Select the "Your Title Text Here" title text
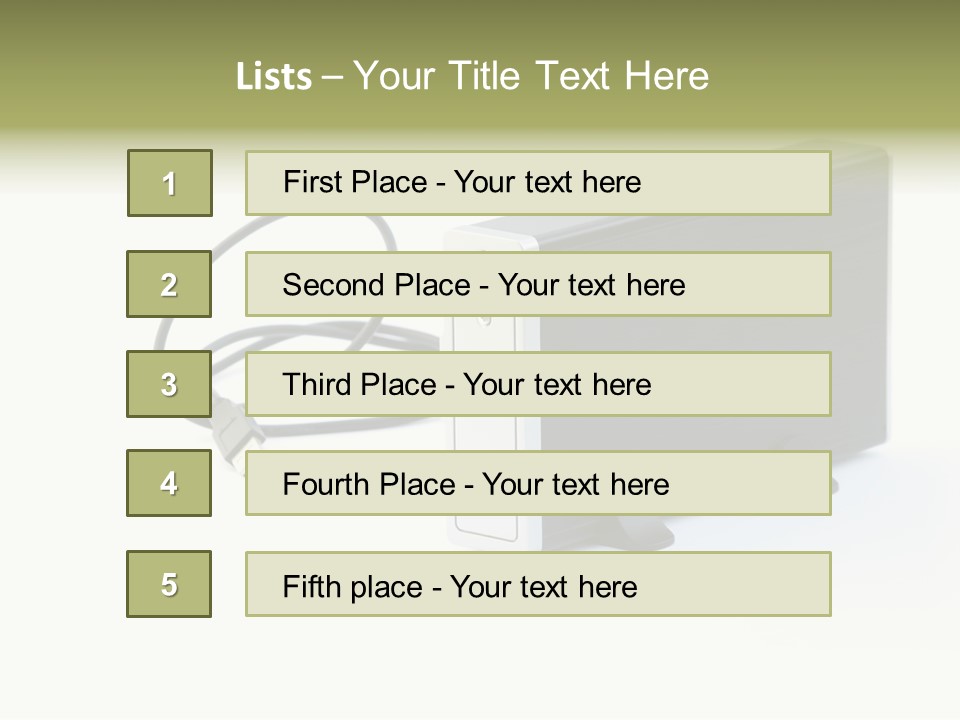 coord(531,76)
